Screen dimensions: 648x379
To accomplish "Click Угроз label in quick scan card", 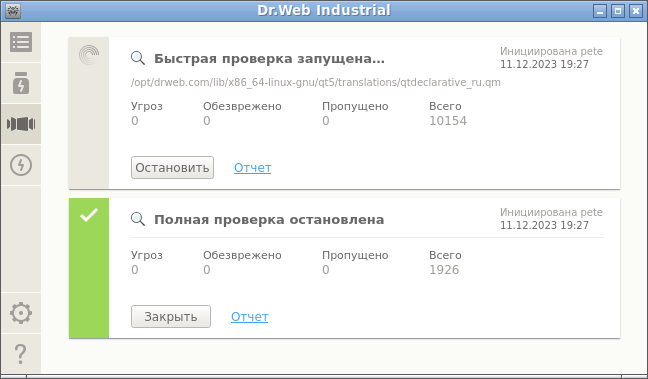I will tap(147, 106).
